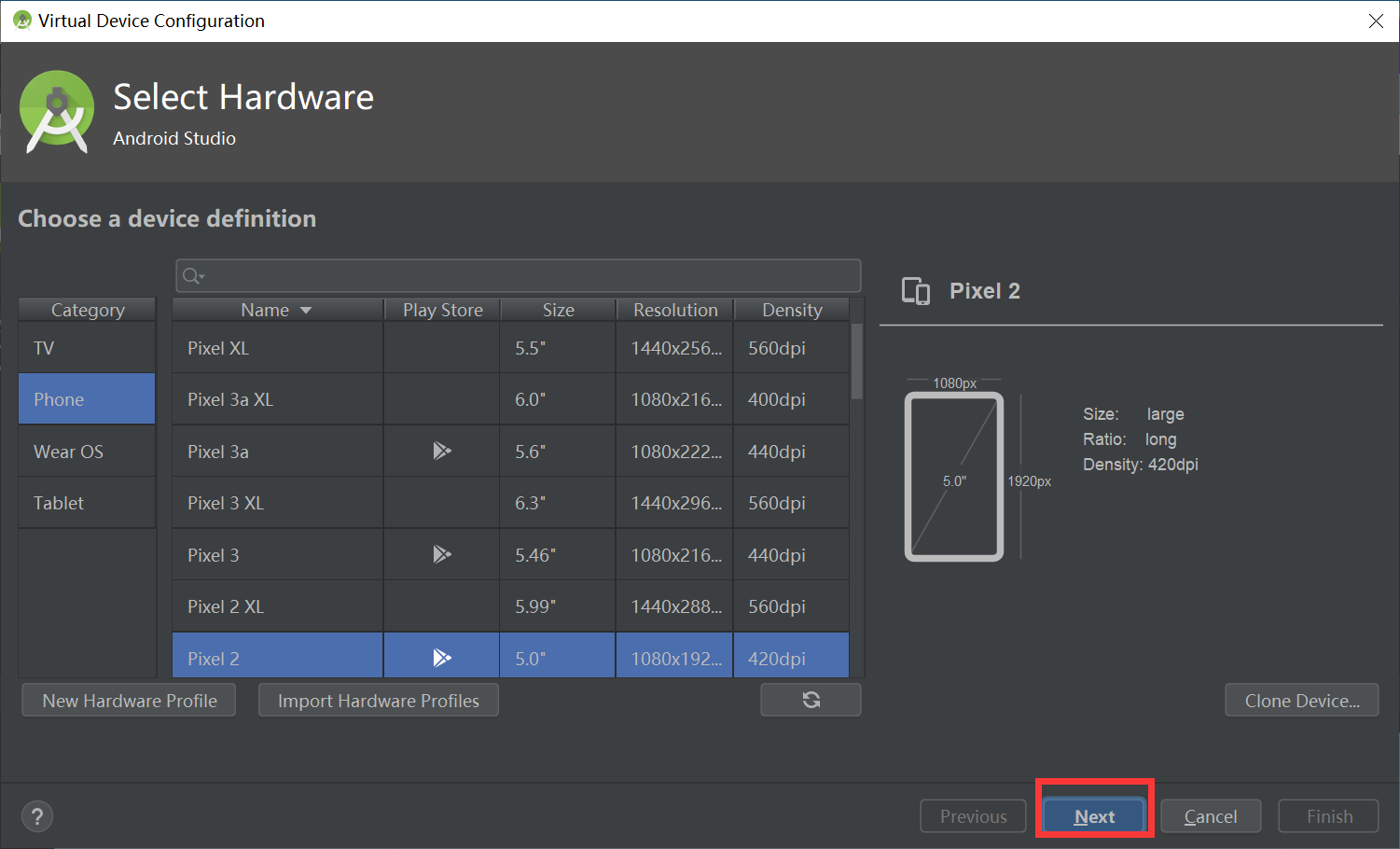Click the 6.0" size cell
This screenshot has height=849, width=1400.
coord(558,399)
